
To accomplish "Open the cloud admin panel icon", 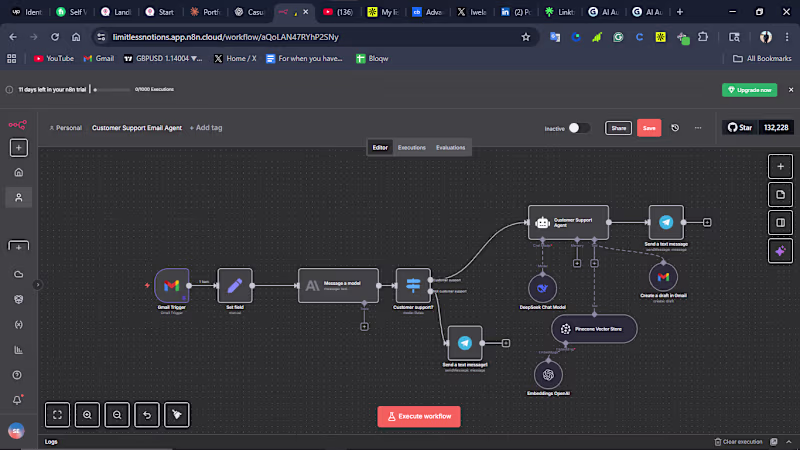I will click(19, 274).
